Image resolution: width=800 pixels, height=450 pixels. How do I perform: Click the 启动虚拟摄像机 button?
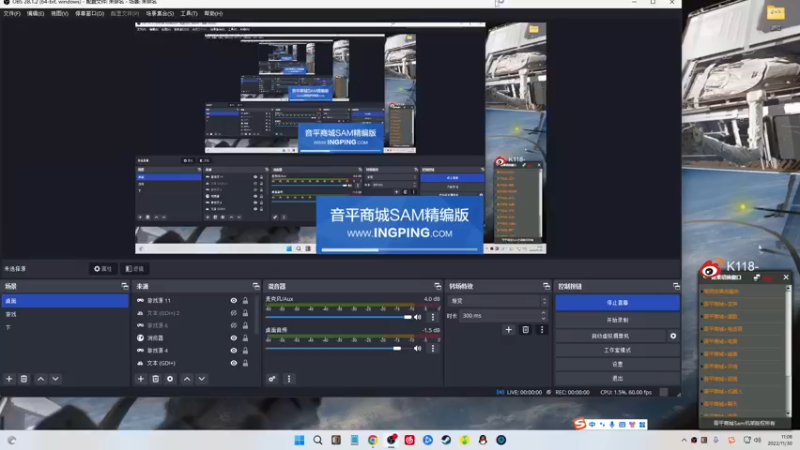pos(610,336)
